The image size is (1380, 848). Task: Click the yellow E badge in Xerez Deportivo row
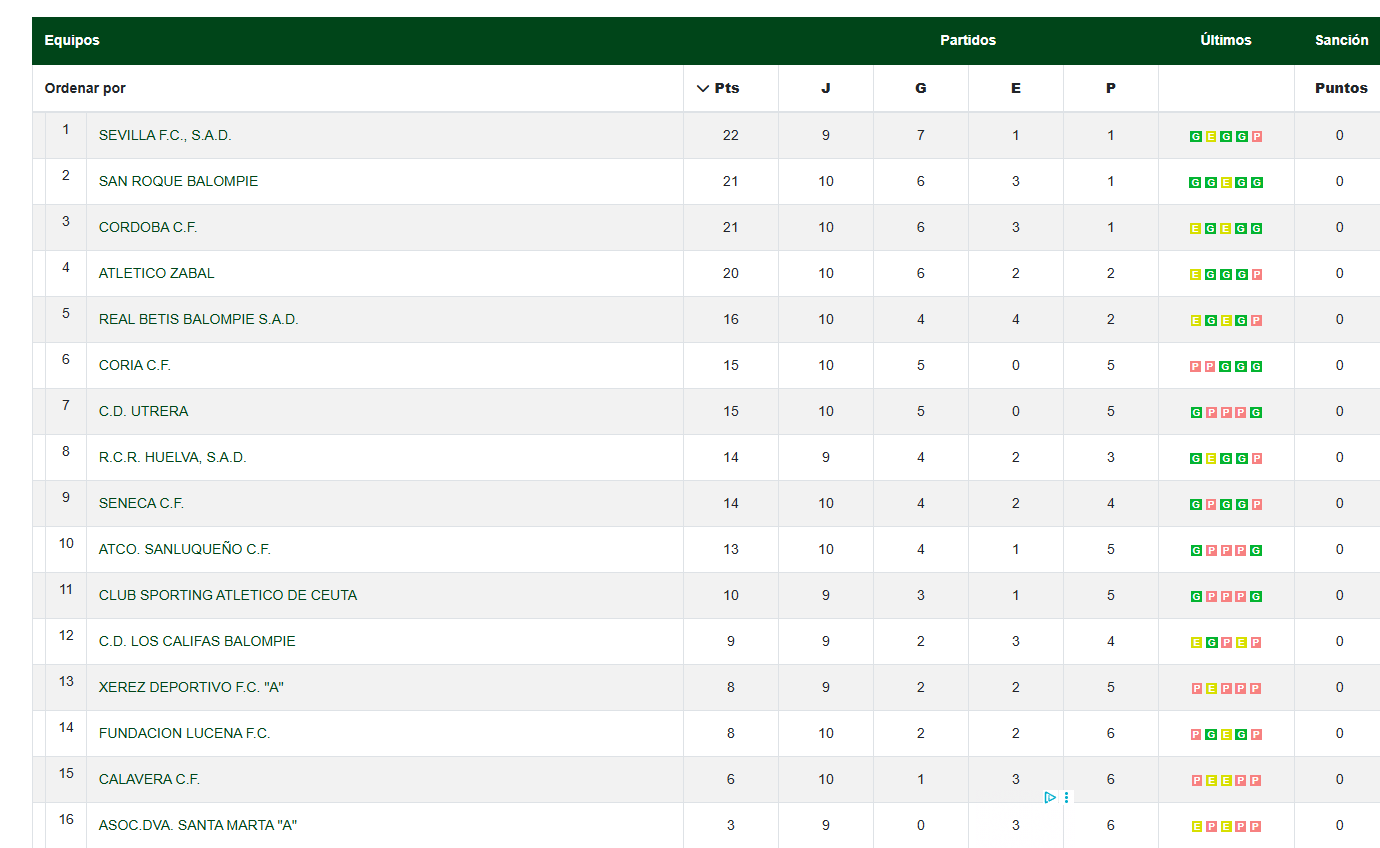(x=1211, y=688)
